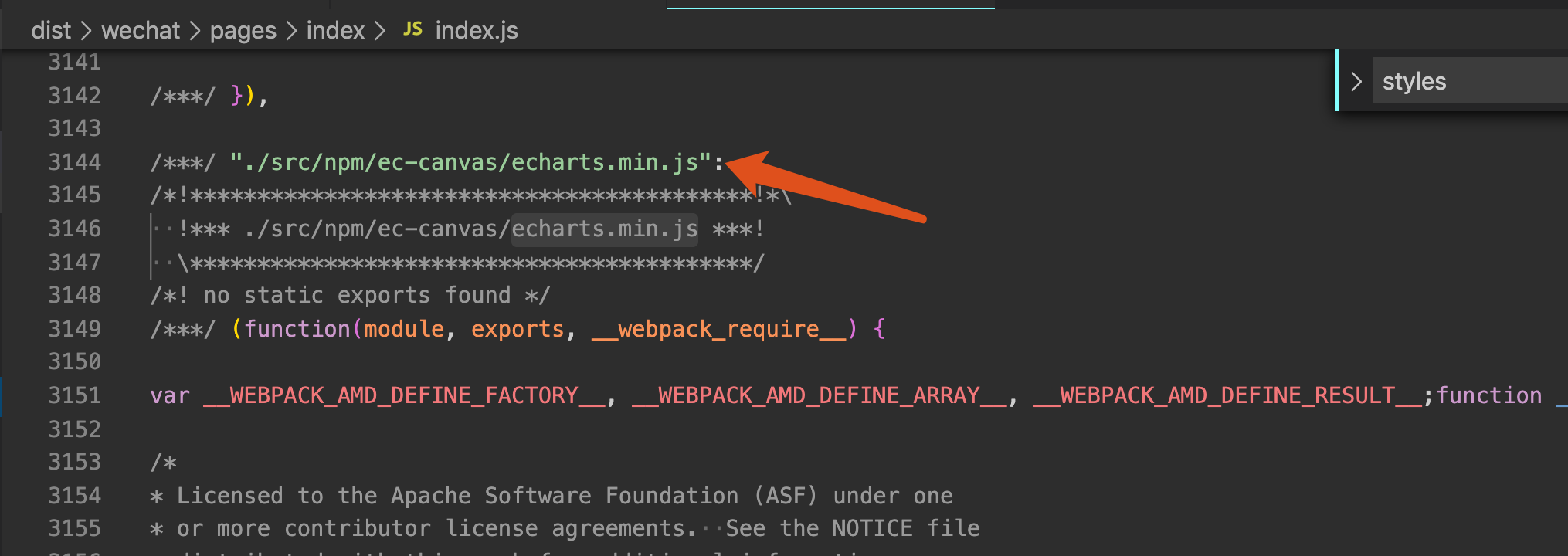The width and height of the screenshot is (1568, 556).
Task: Click line number 3142 in the gutter
Action: point(75,95)
